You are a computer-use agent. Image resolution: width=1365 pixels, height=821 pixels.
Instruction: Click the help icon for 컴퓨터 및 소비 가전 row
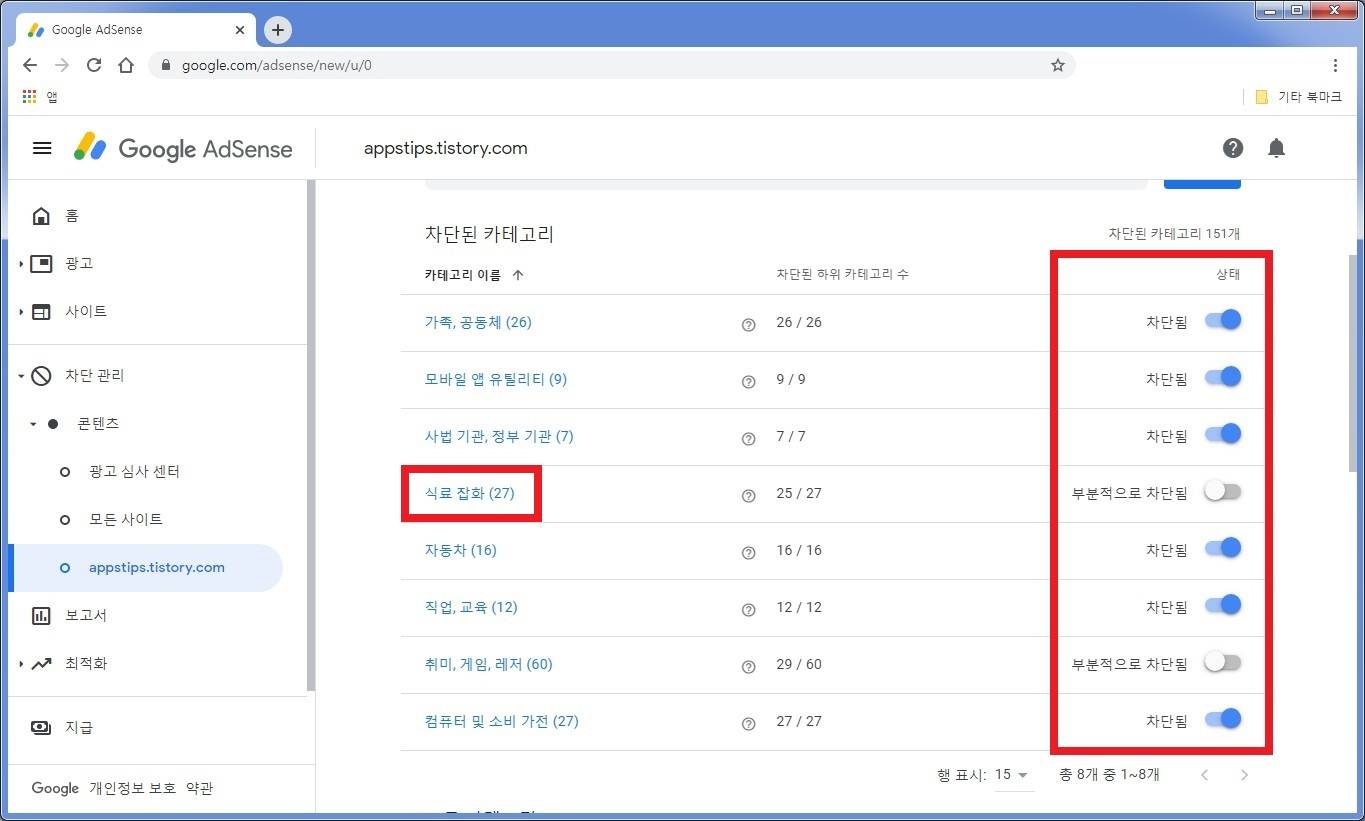(x=748, y=724)
